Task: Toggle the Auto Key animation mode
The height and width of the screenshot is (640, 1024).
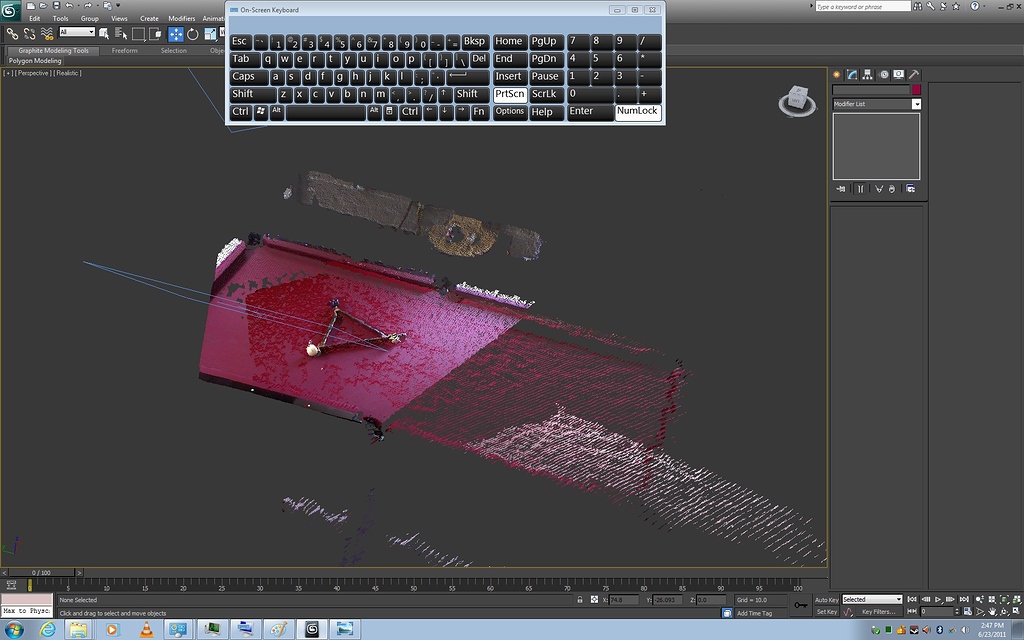Action: [x=826, y=600]
